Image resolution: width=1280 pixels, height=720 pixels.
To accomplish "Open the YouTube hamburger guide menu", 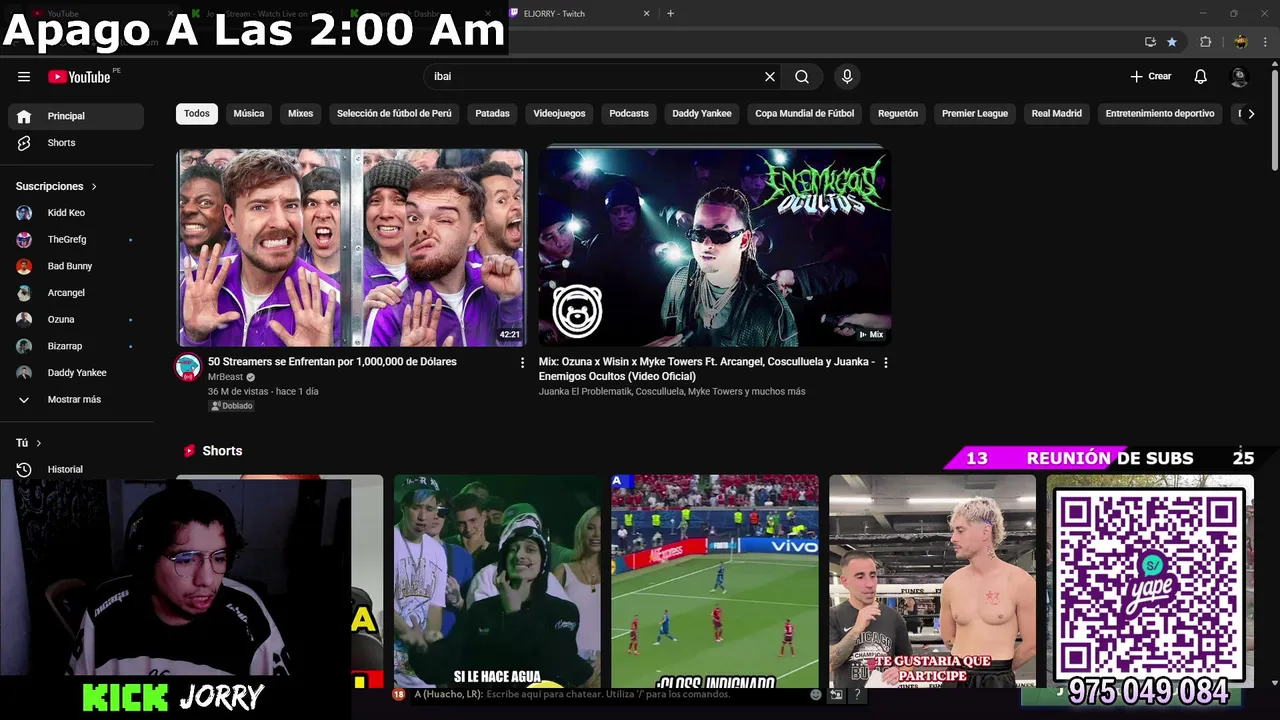I will 24,77.
